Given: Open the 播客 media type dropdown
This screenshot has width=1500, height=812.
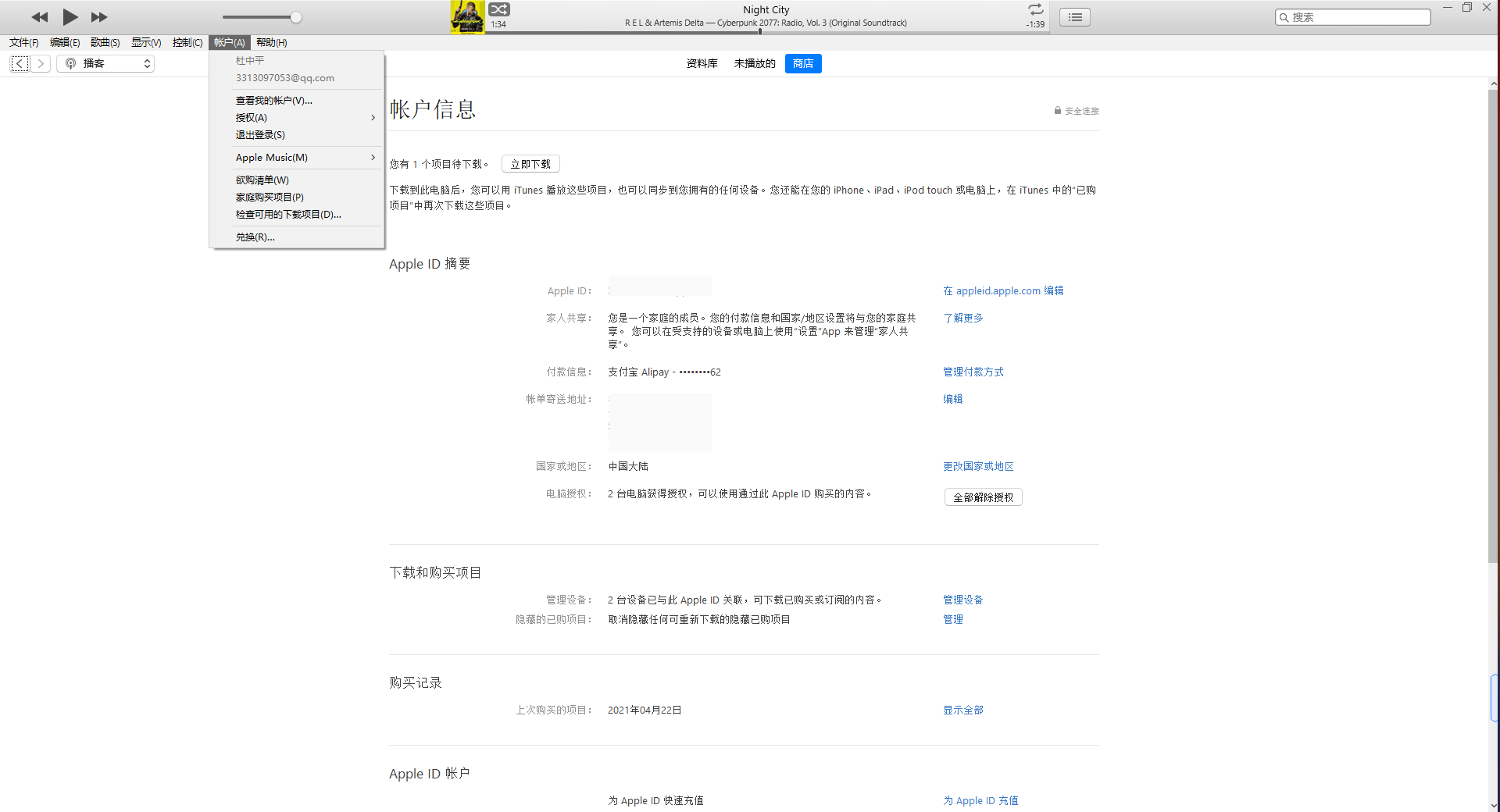Looking at the screenshot, I should [x=105, y=64].
